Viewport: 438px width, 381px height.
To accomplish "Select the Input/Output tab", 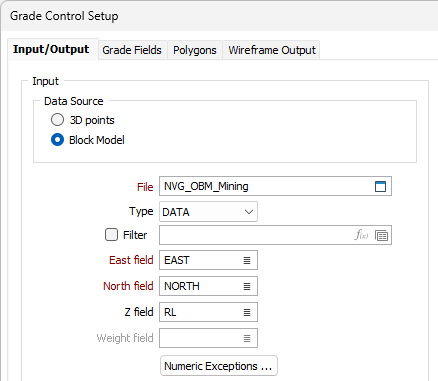I will point(51,49).
